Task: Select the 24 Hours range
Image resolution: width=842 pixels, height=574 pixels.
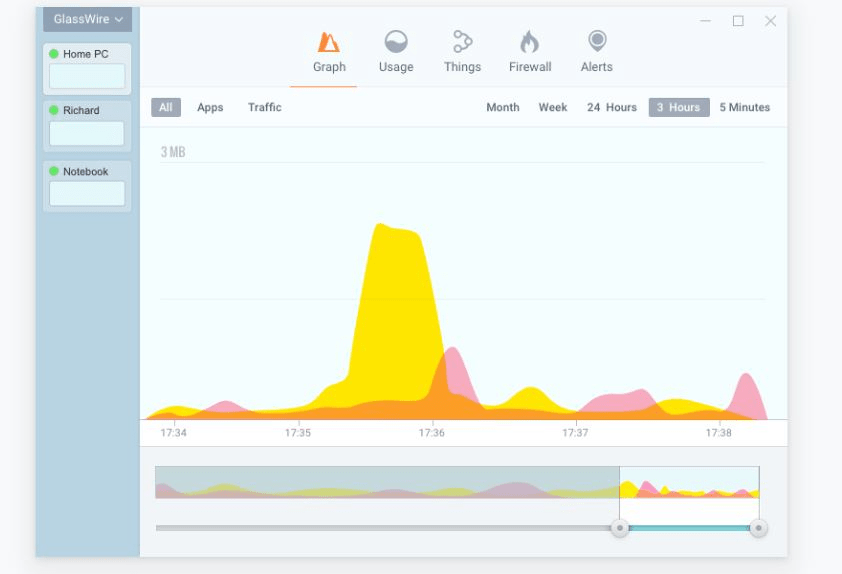Action: point(612,107)
